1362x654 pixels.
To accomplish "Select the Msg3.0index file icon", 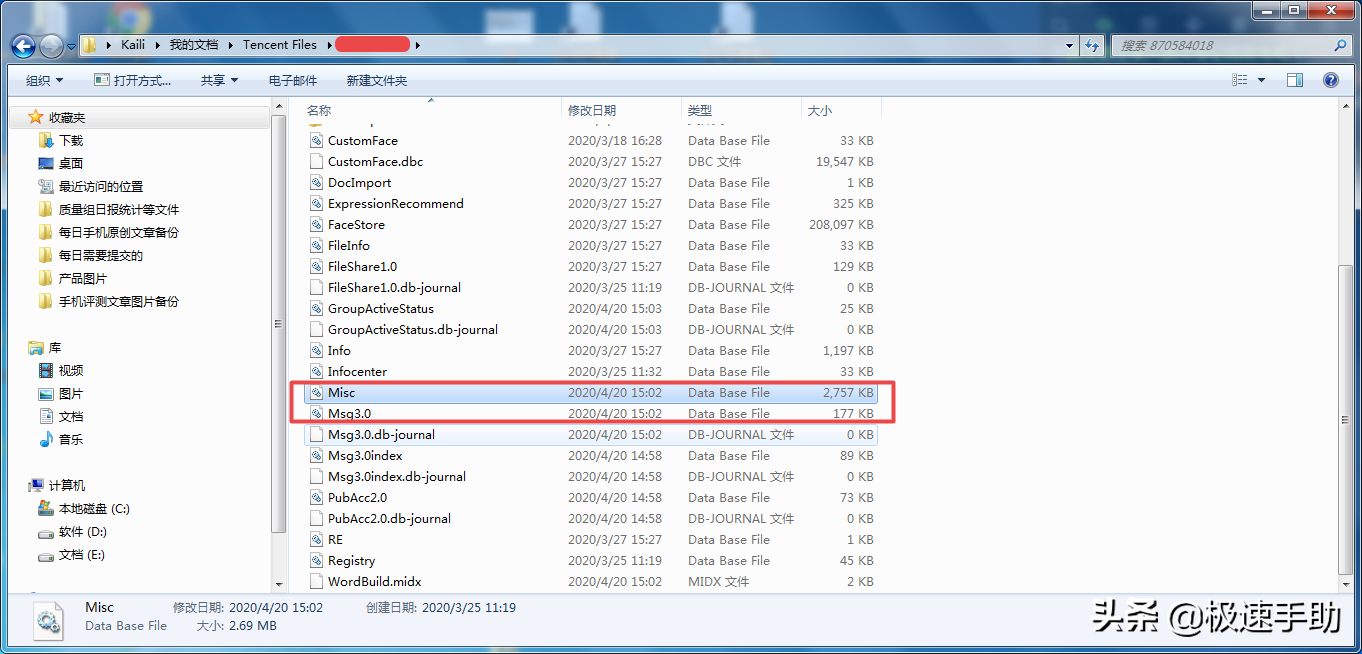I will [316, 456].
